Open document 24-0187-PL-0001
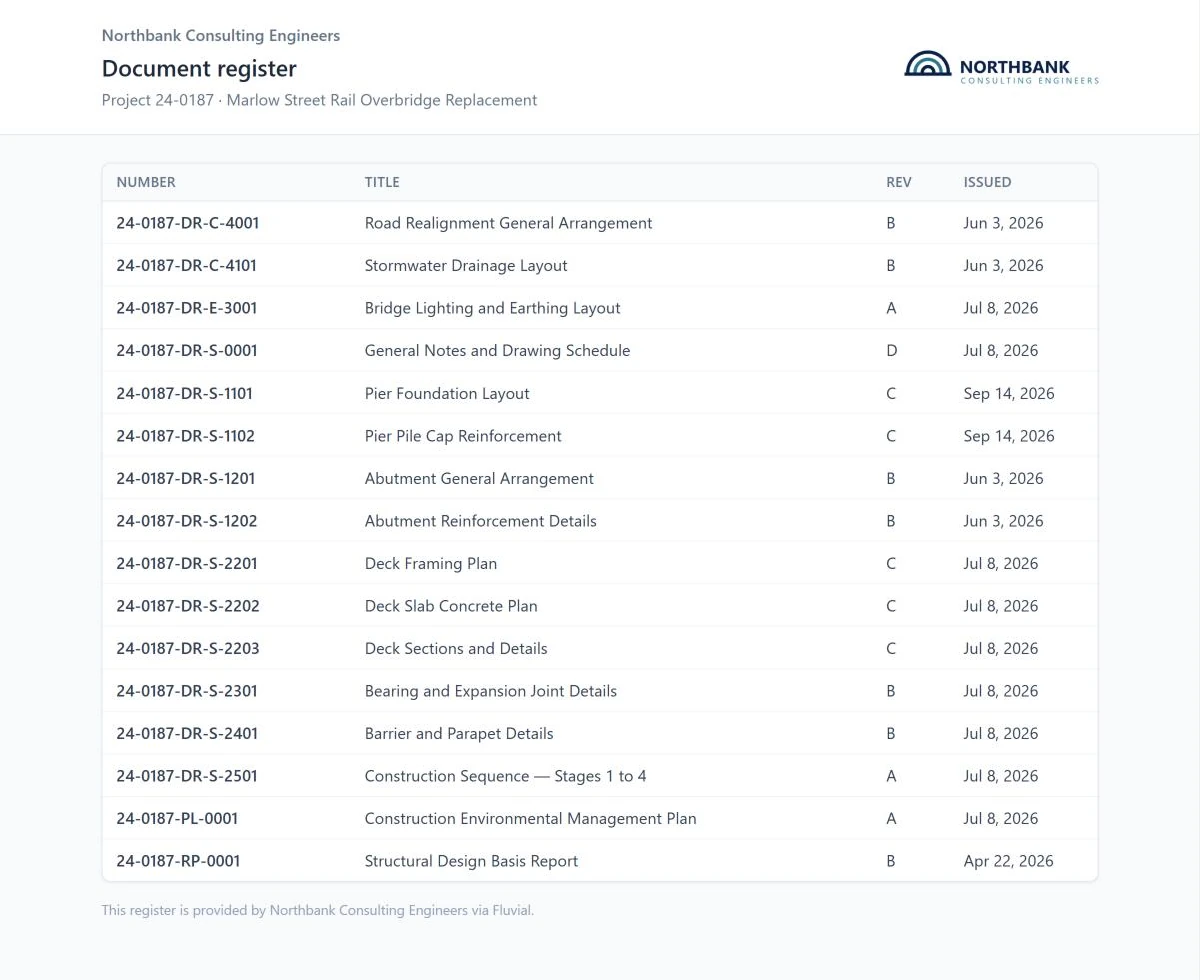The image size is (1200, 980). point(177,818)
